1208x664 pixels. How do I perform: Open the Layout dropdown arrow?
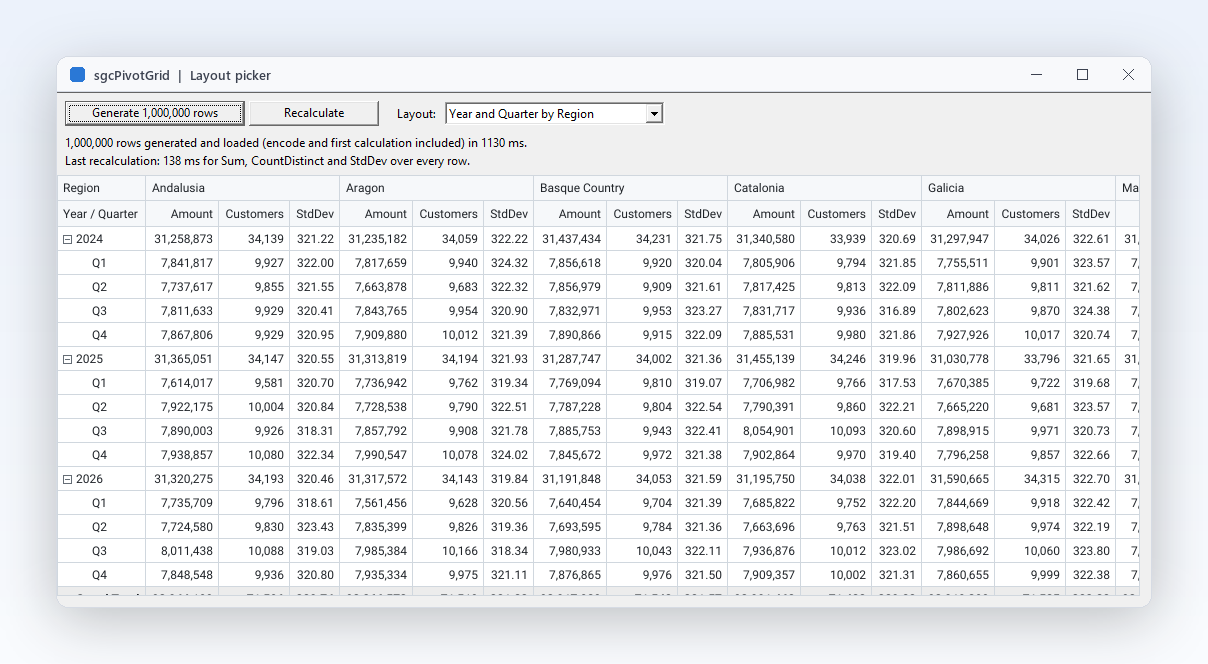(654, 114)
